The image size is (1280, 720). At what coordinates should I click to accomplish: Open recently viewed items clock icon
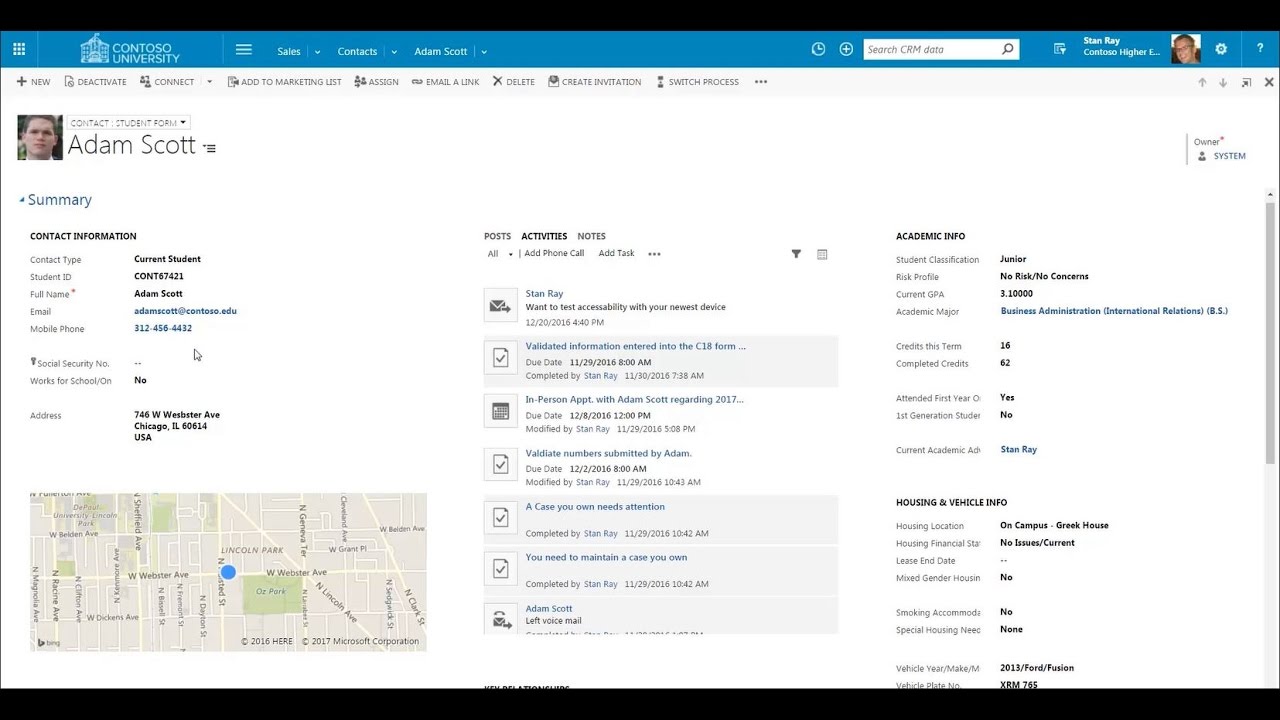(818, 49)
